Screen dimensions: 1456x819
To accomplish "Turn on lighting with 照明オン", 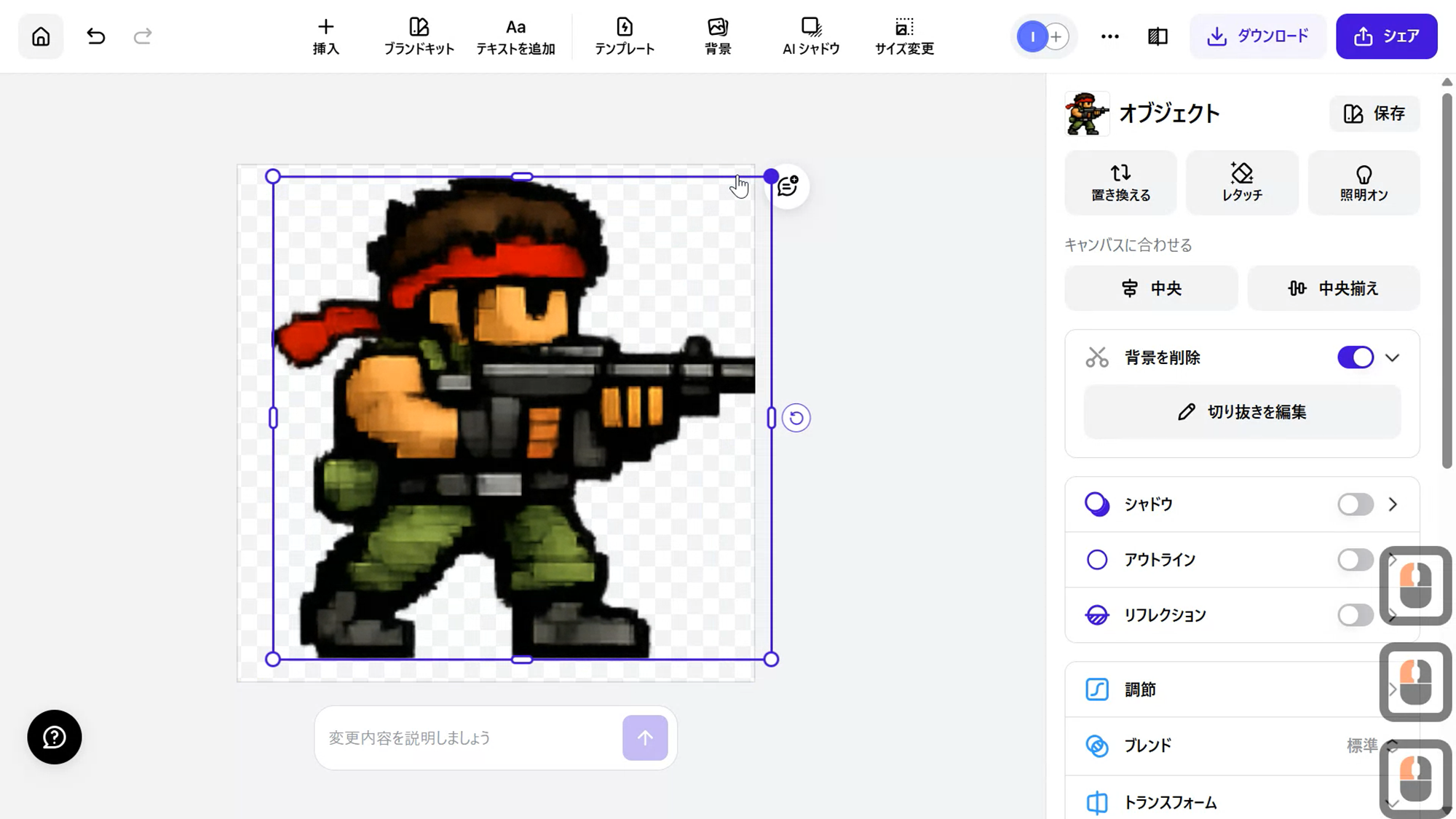I will (x=1364, y=183).
